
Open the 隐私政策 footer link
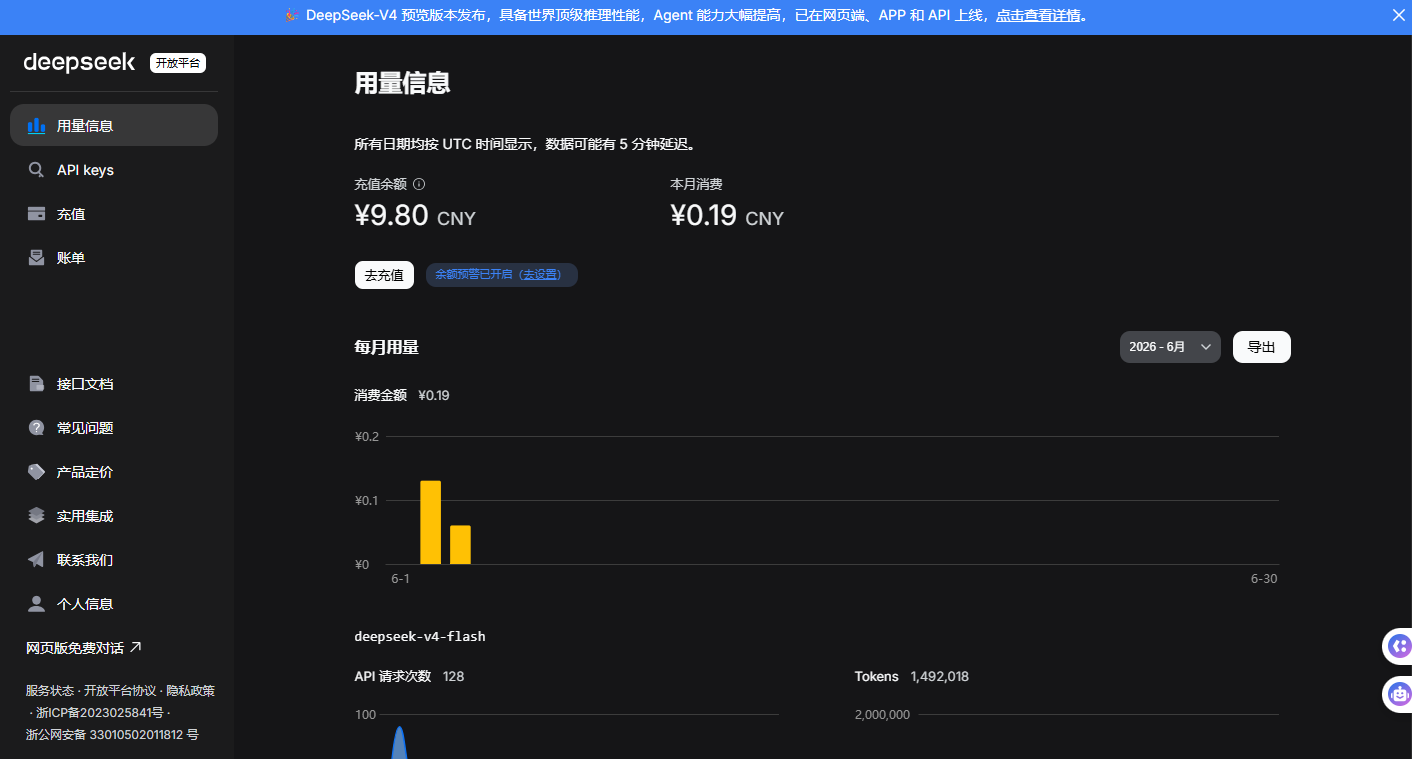[x=190, y=690]
